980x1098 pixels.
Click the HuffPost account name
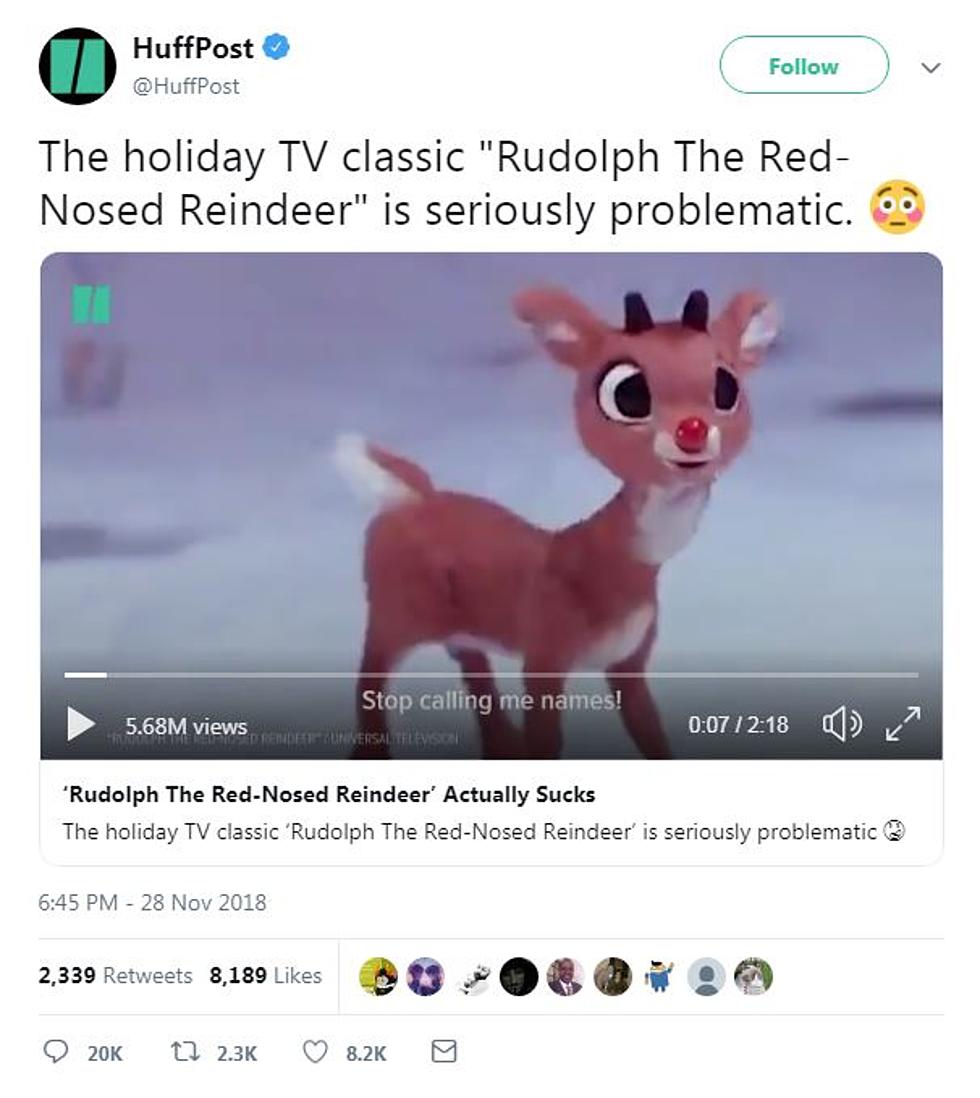[193, 48]
